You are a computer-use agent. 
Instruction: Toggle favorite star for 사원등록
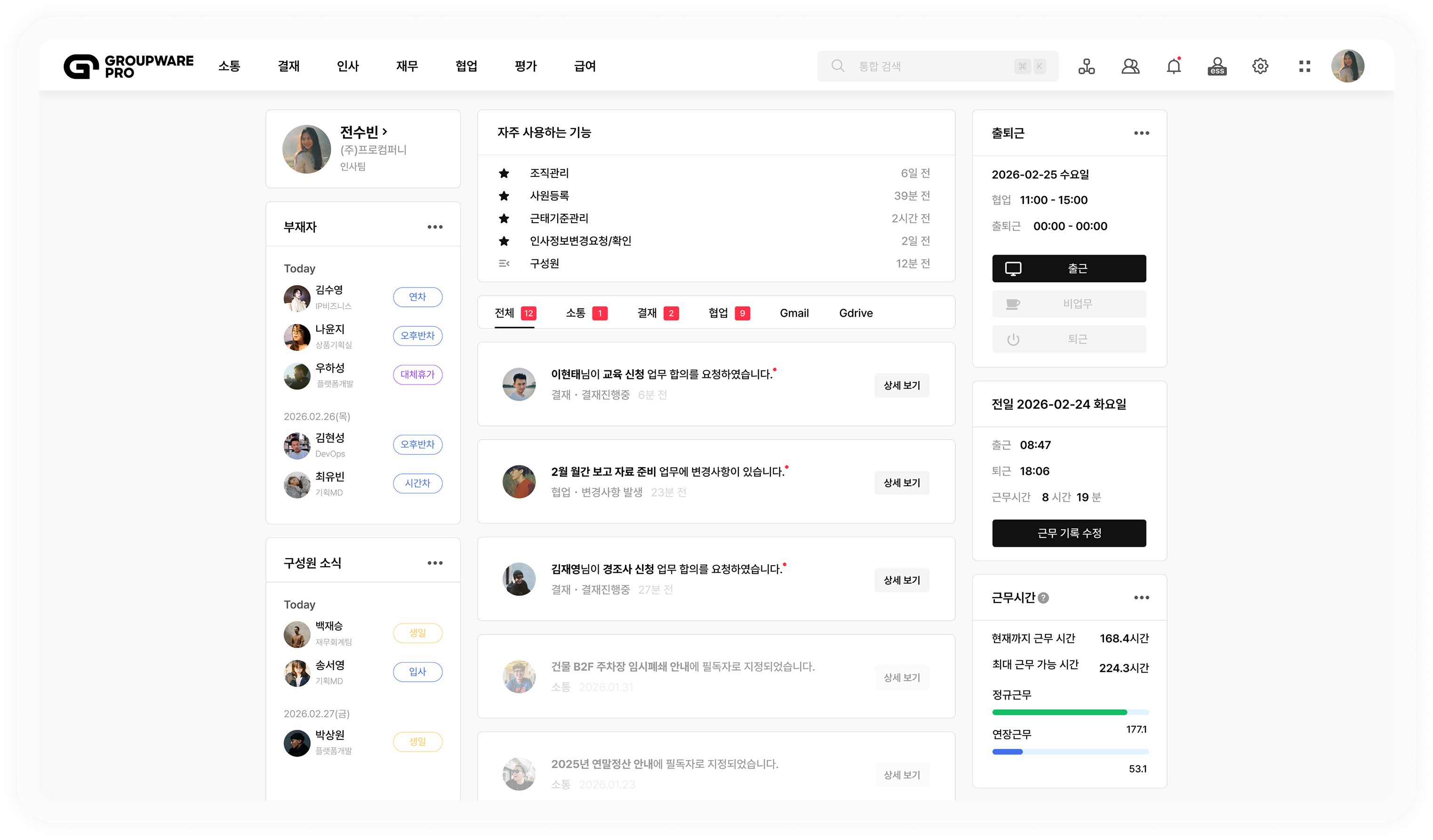[504, 196]
